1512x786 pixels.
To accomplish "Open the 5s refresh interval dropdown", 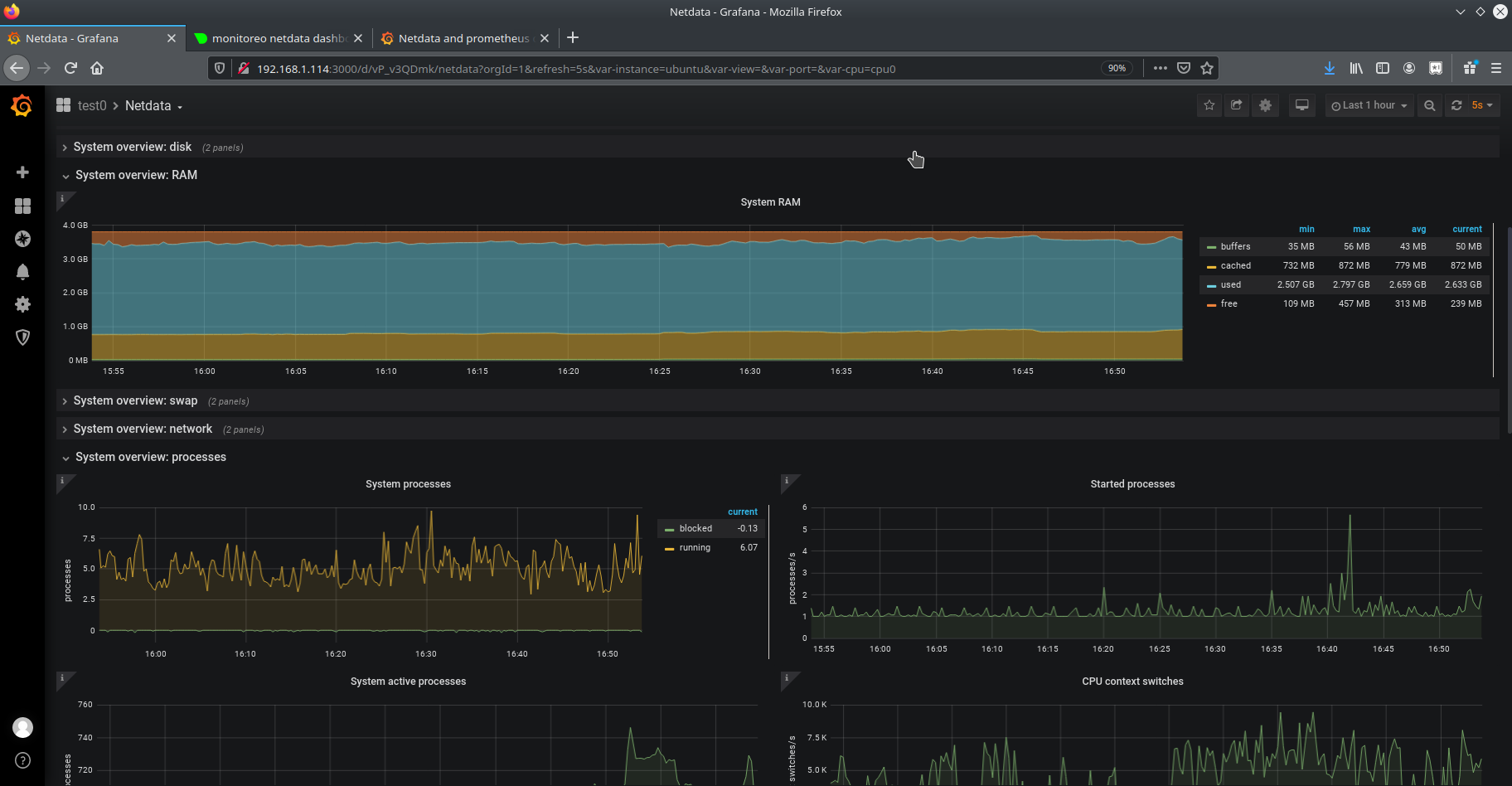I will pos(1481,105).
